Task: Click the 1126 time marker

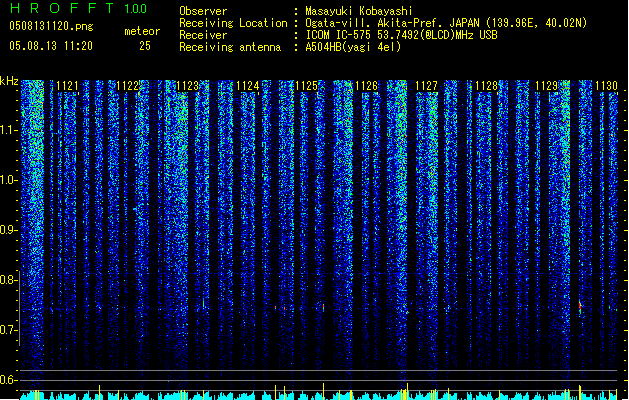Action: pyautogui.click(x=367, y=86)
